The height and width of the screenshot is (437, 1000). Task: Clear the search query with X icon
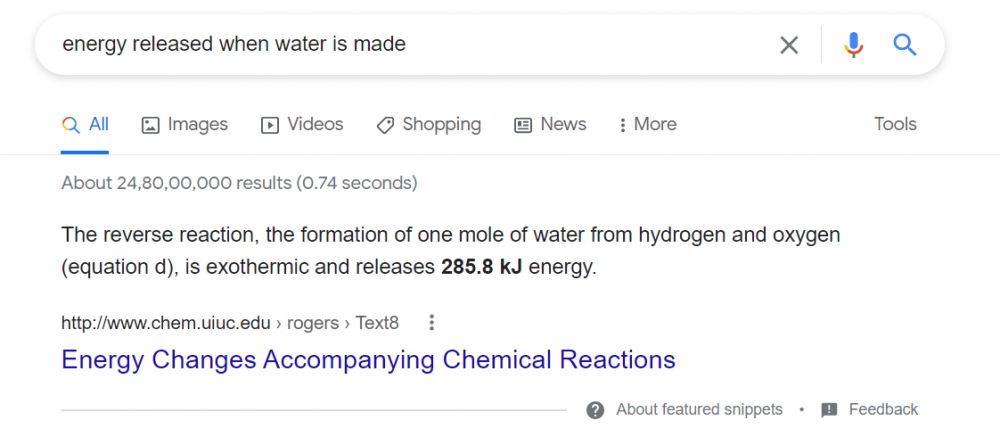789,45
